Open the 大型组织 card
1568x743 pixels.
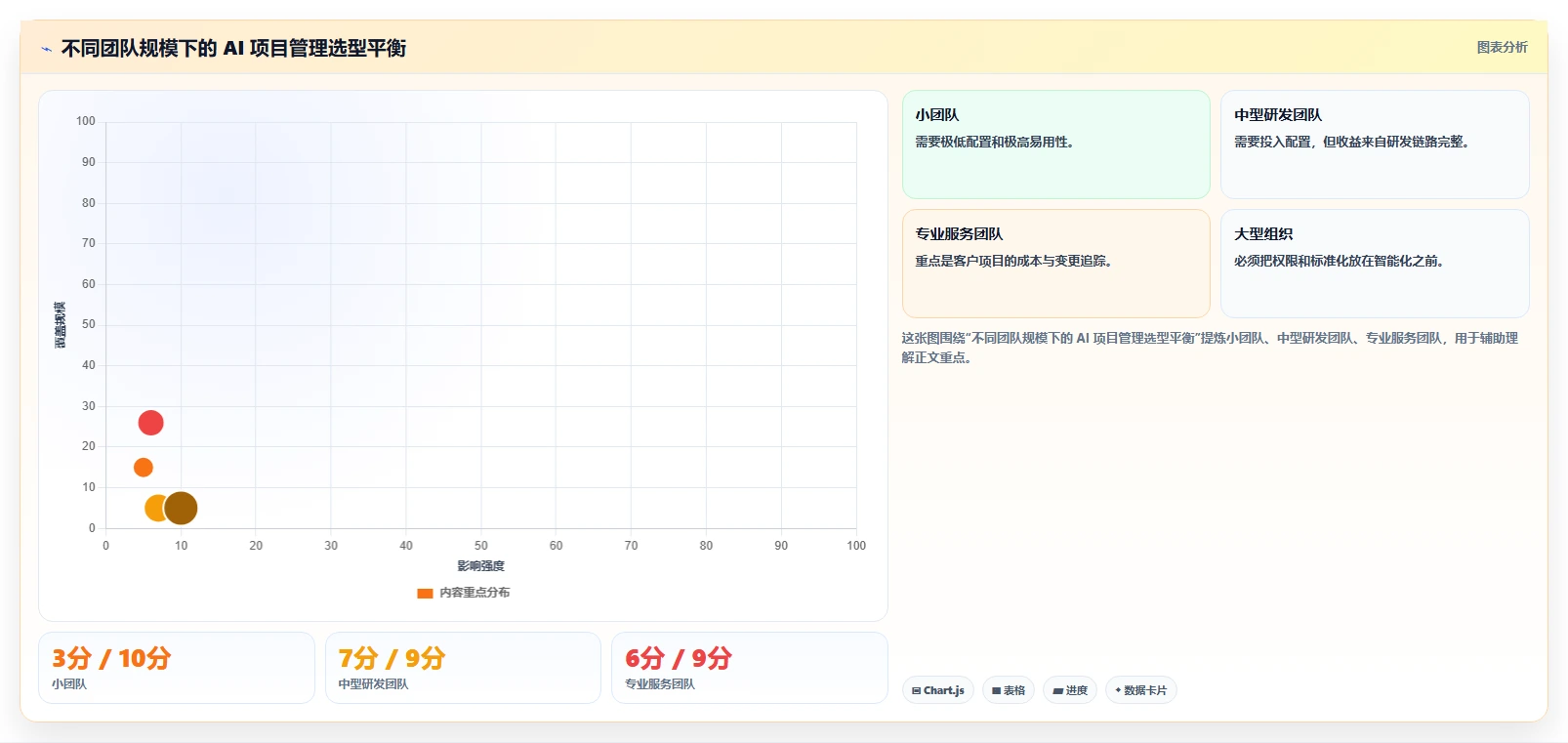click(x=1375, y=264)
